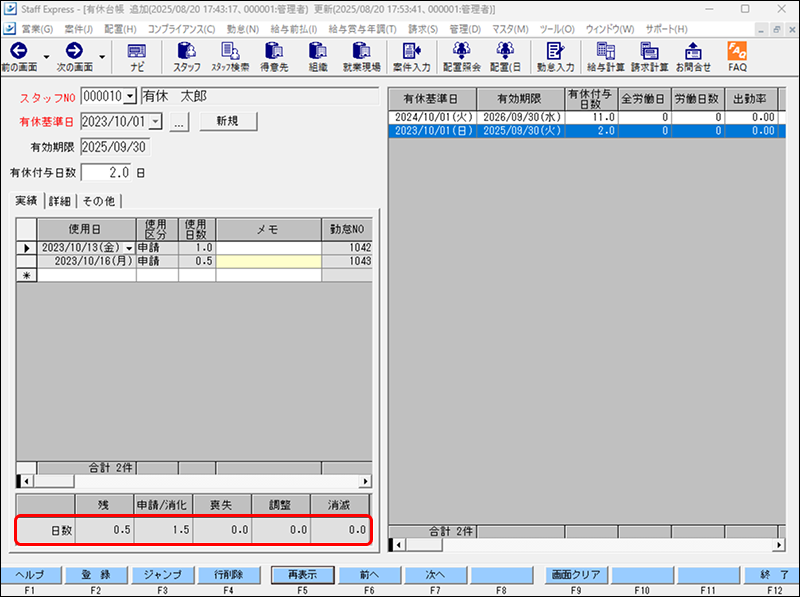Switch to the その他 tab
The height and width of the screenshot is (597, 800).
(x=98, y=201)
